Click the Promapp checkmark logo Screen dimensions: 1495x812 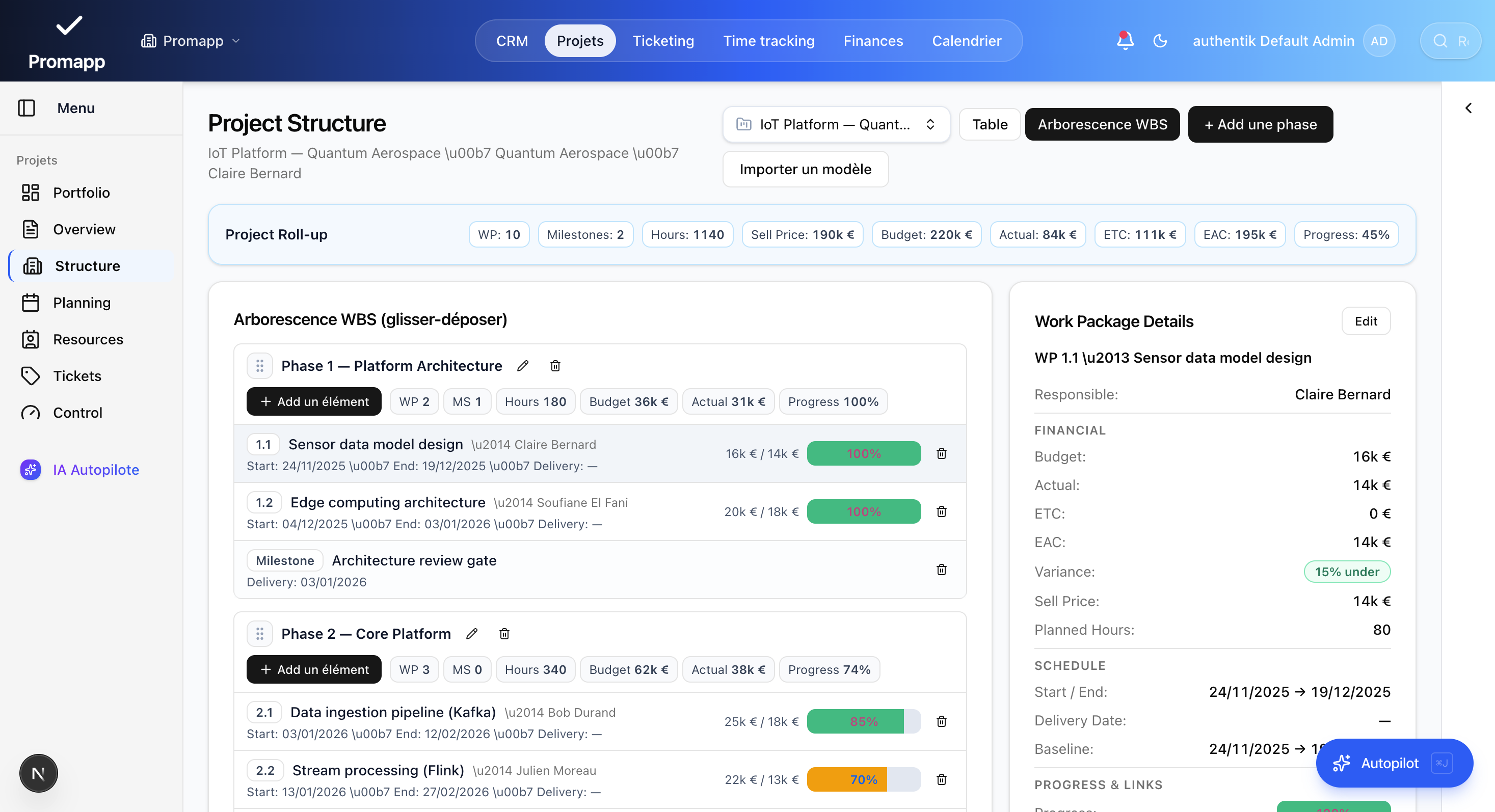(x=68, y=25)
